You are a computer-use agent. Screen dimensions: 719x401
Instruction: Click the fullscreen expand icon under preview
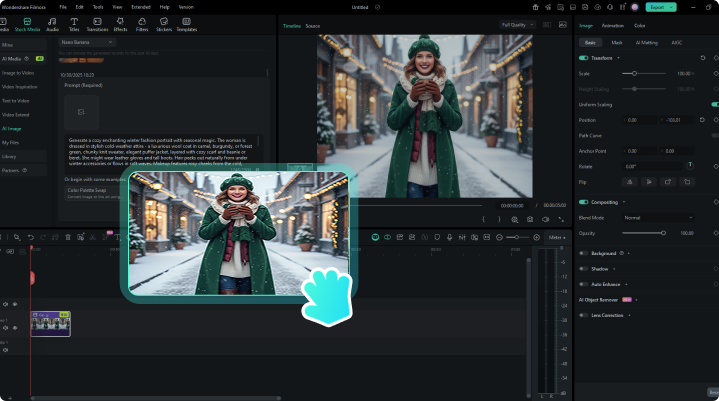561,220
